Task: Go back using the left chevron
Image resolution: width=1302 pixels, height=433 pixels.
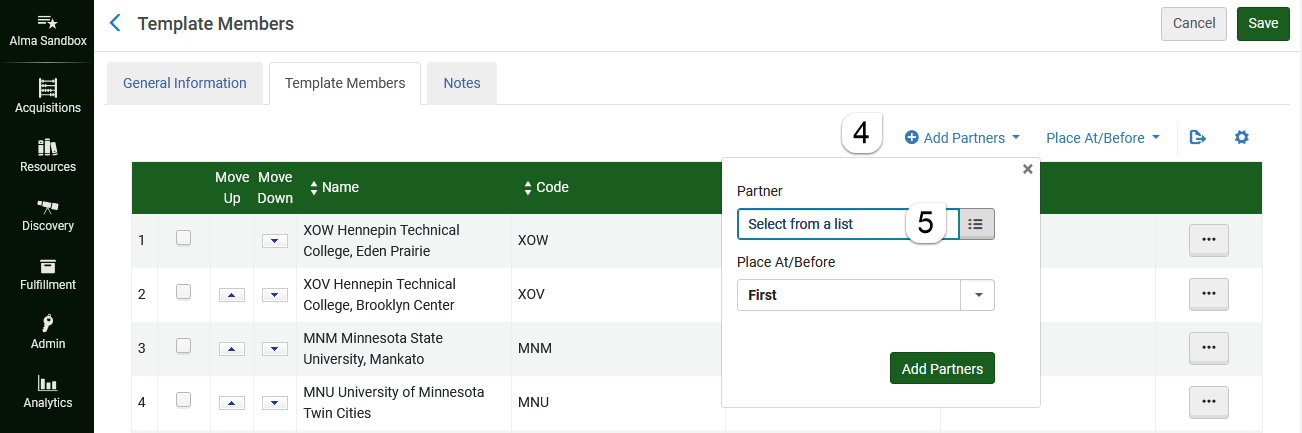Action: [115, 23]
